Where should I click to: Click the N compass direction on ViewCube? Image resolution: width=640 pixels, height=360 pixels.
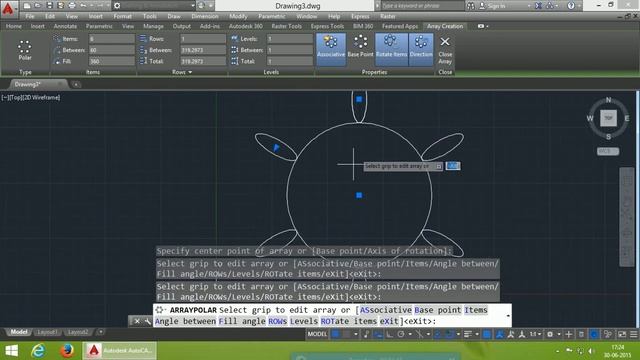pos(608,100)
